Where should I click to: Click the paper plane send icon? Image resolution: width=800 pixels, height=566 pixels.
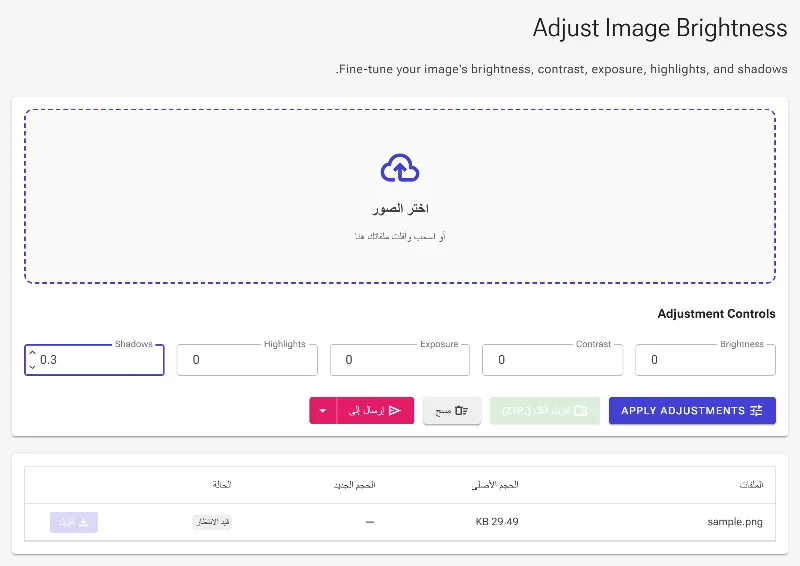[x=395, y=411]
